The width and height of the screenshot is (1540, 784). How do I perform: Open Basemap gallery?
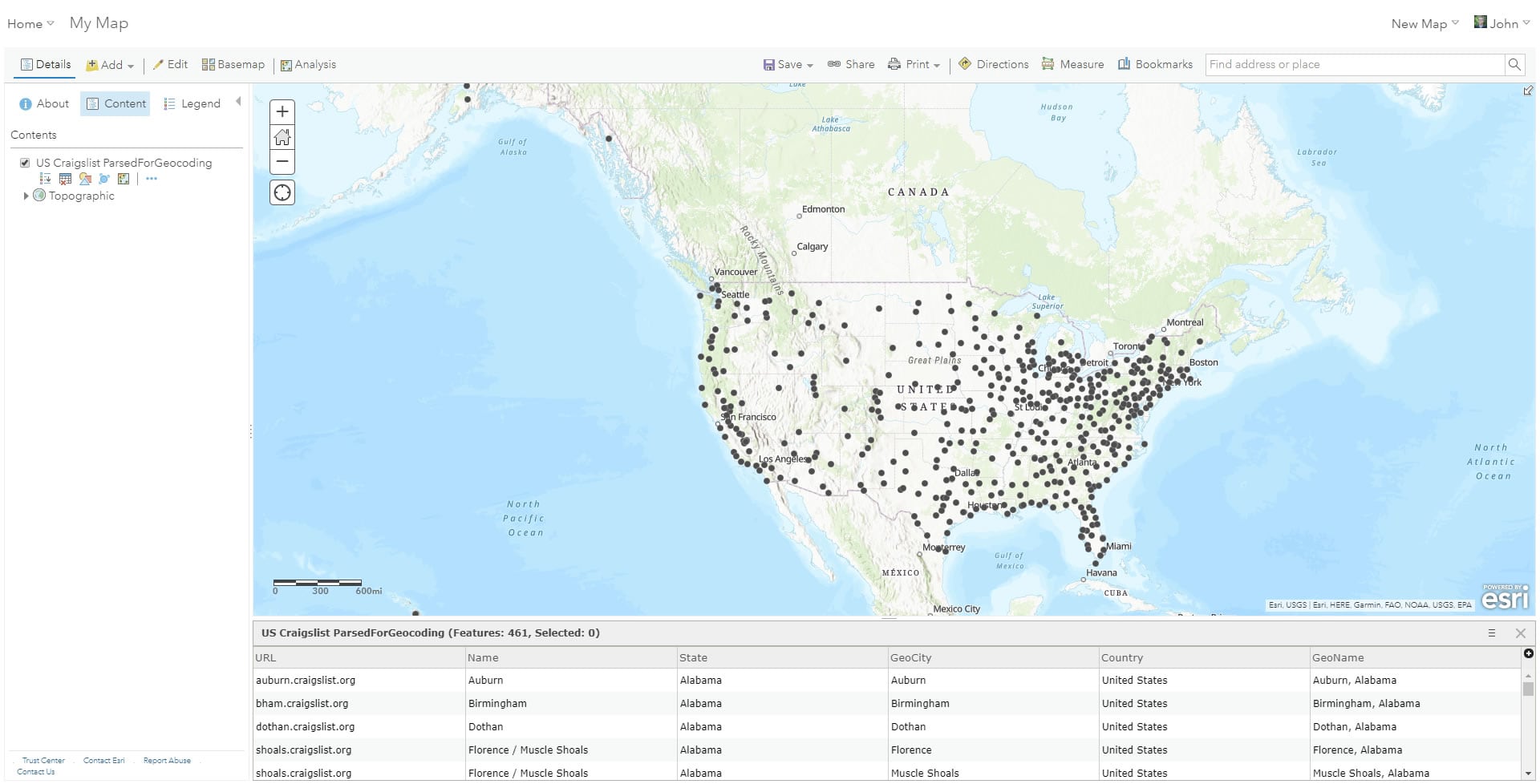pos(233,64)
